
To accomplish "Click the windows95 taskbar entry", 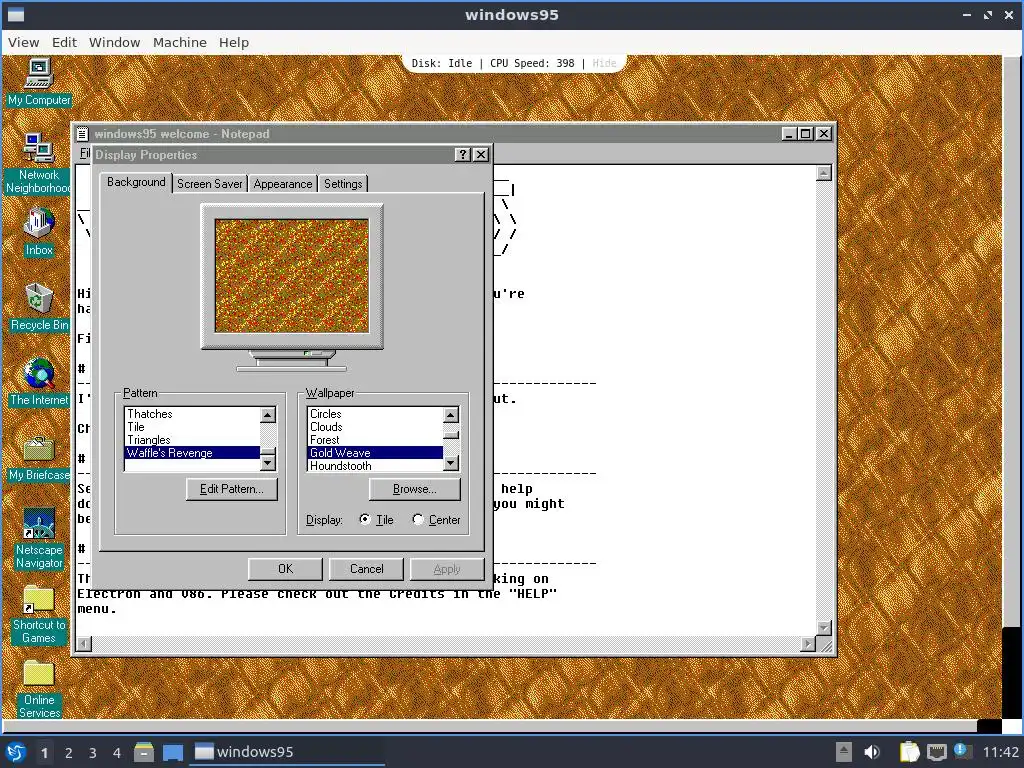I will coord(287,752).
